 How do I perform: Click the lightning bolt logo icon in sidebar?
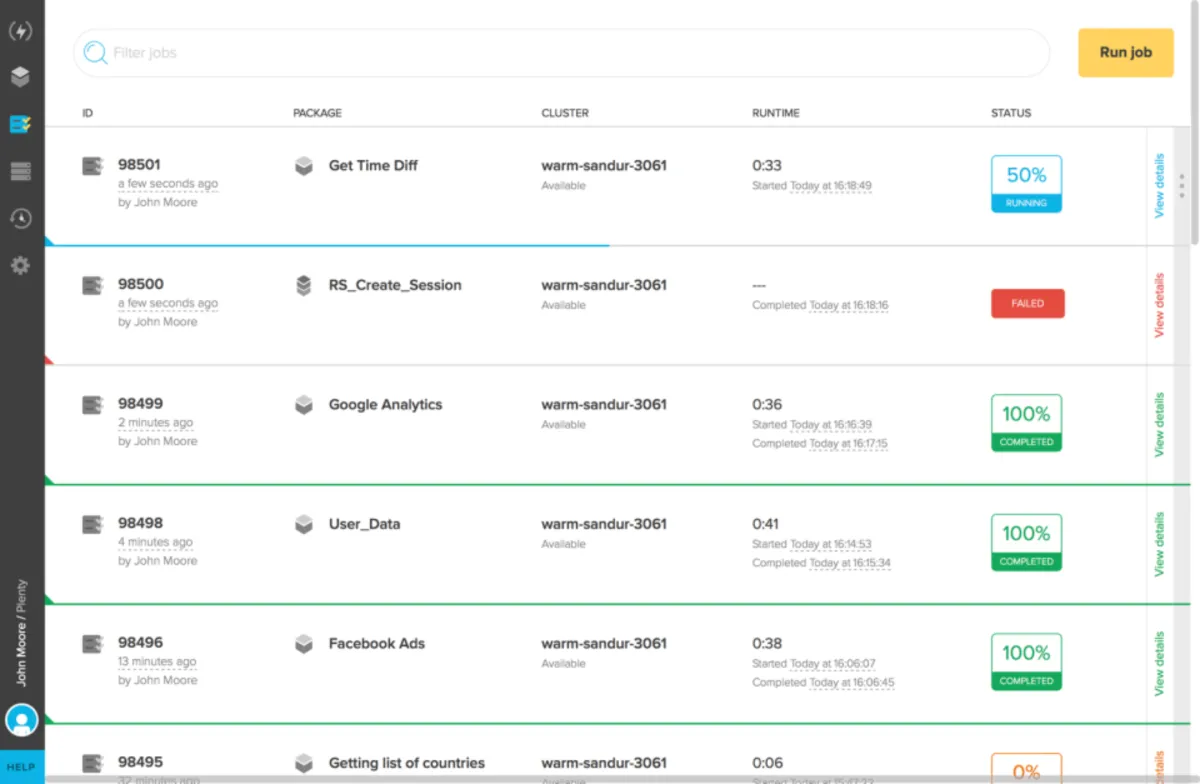(x=21, y=31)
